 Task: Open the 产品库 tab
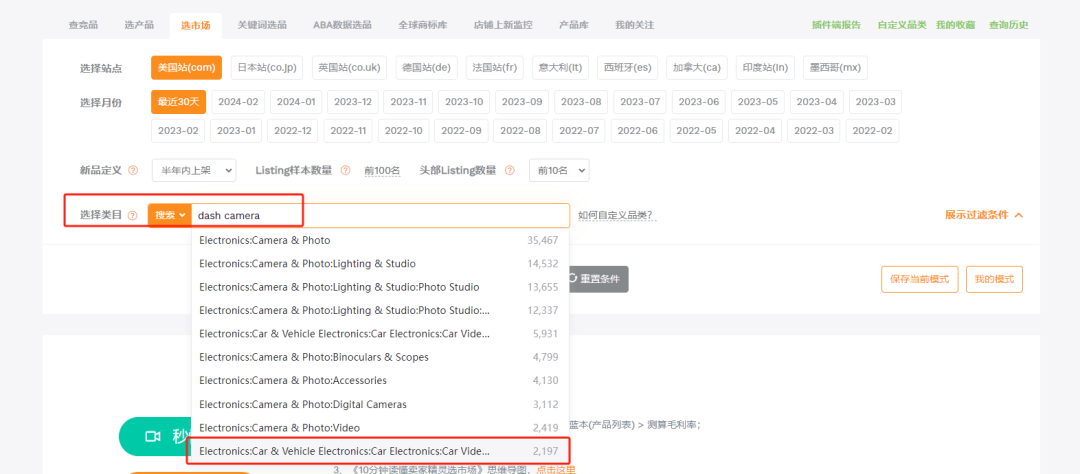tap(574, 25)
